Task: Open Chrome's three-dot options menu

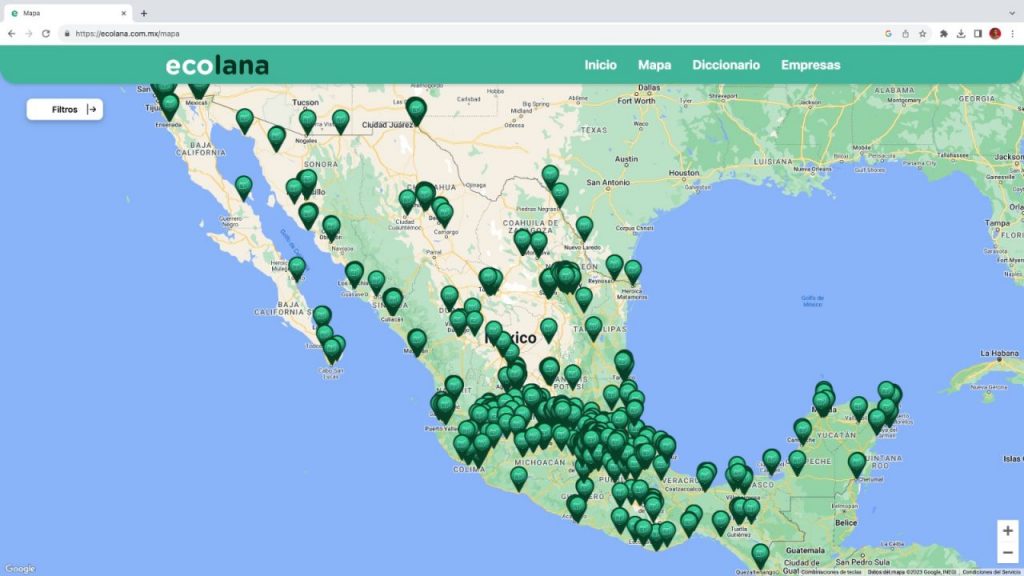Action: click(x=1014, y=33)
